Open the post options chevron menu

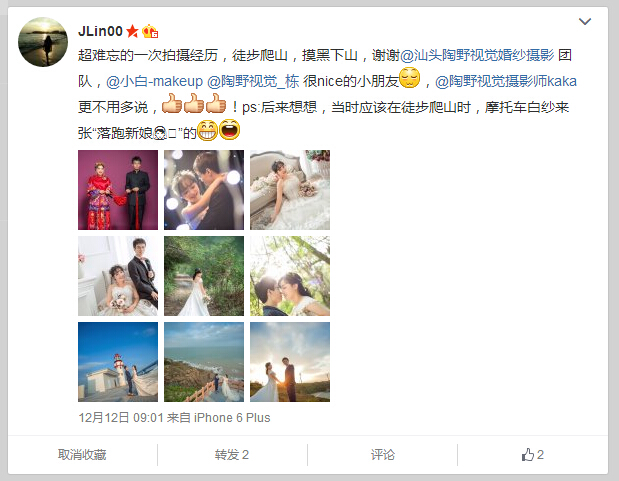point(585,21)
